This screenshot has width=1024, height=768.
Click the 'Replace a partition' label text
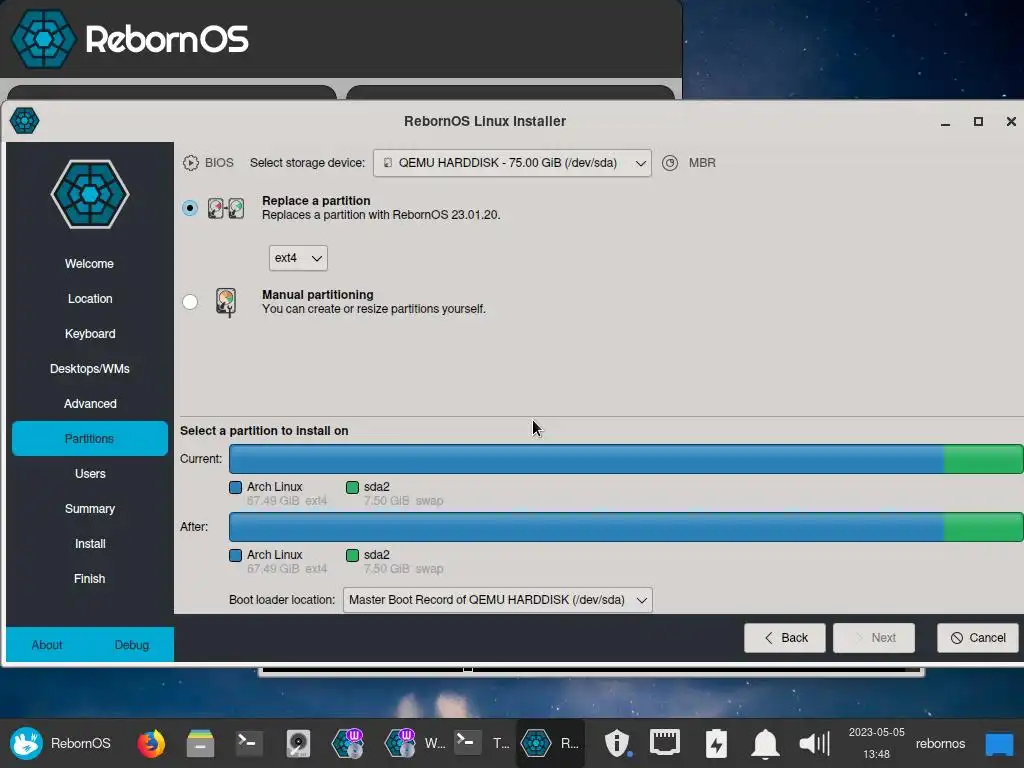[316, 200]
